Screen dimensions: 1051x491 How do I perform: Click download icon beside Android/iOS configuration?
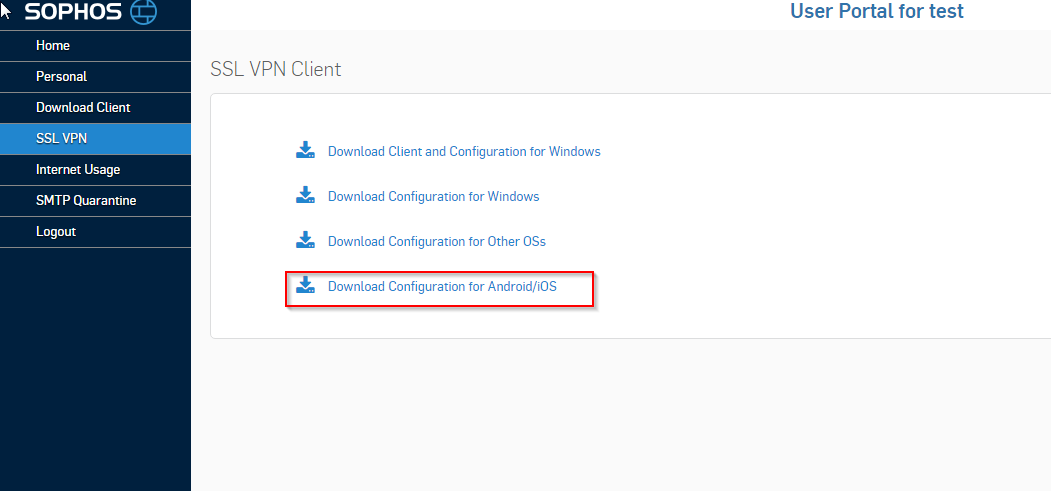(x=305, y=287)
